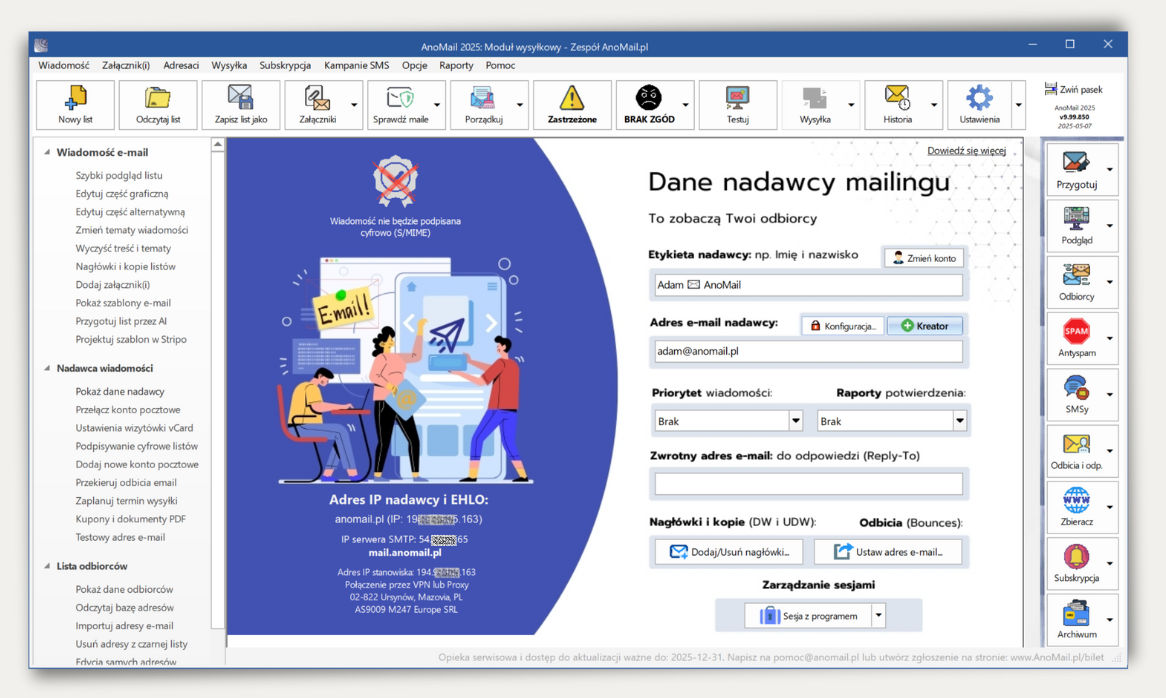Screen dimensions: 1166x698
Task: Open the Pomoc menu
Action: [x=500, y=65]
